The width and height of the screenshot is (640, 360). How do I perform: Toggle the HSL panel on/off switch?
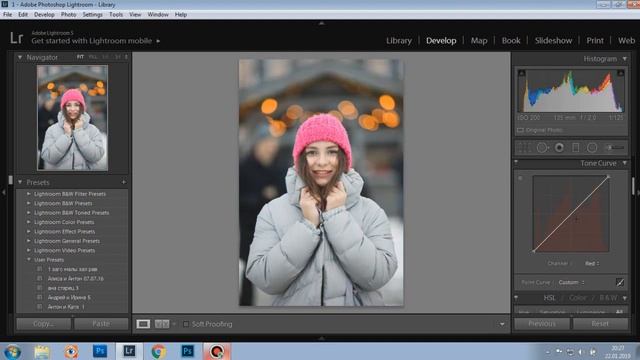pyautogui.click(x=516, y=298)
